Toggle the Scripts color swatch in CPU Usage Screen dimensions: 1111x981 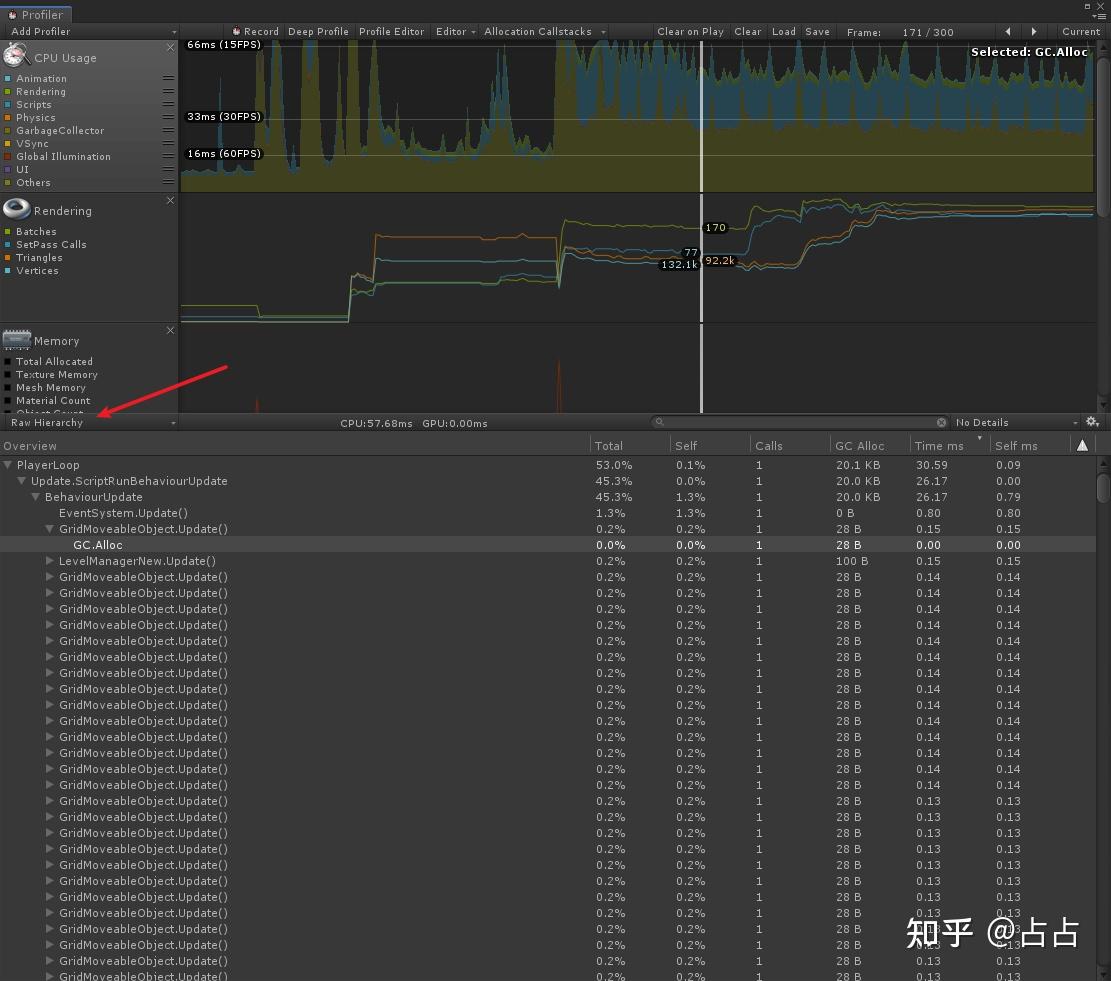pyautogui.click(x=8, y=105)
